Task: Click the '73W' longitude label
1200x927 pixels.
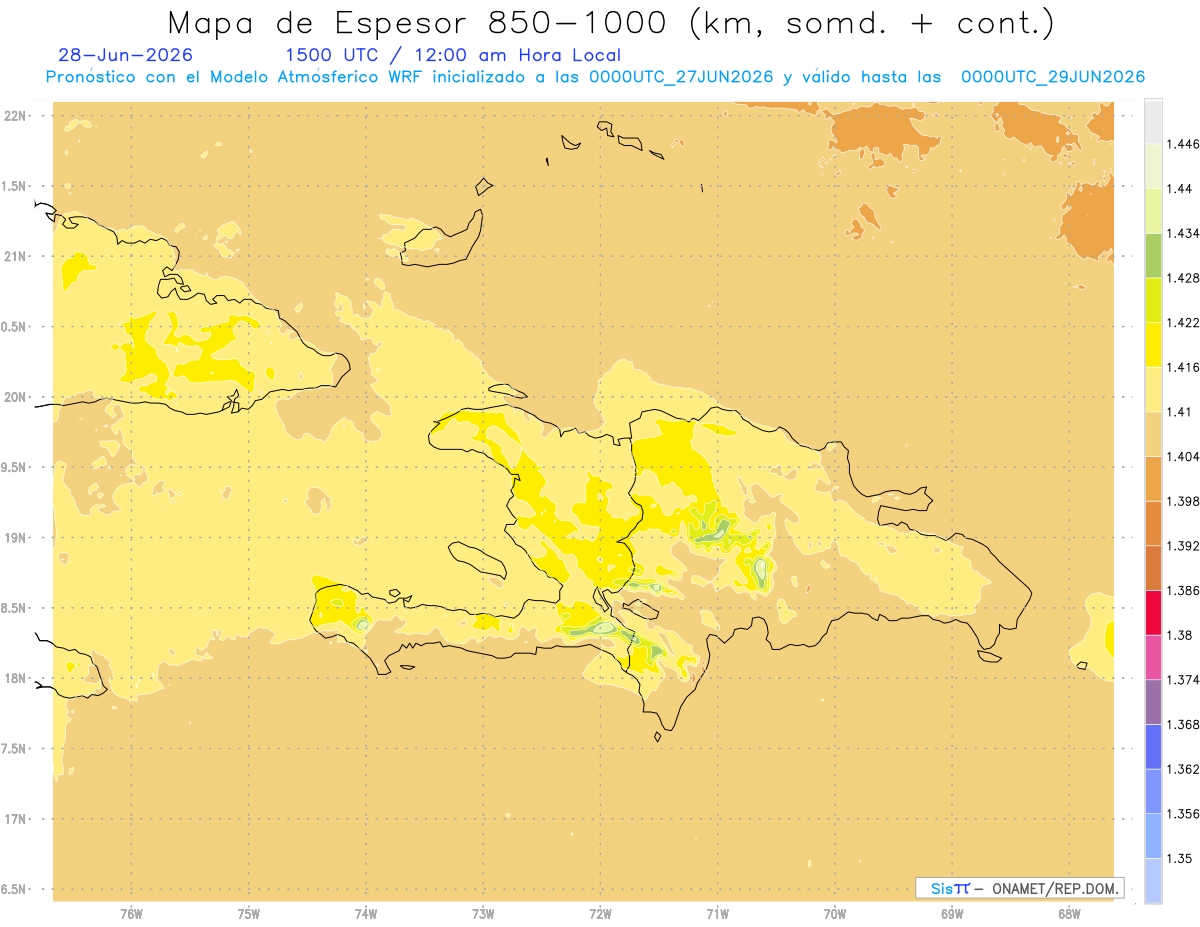Action: (483, 914)
